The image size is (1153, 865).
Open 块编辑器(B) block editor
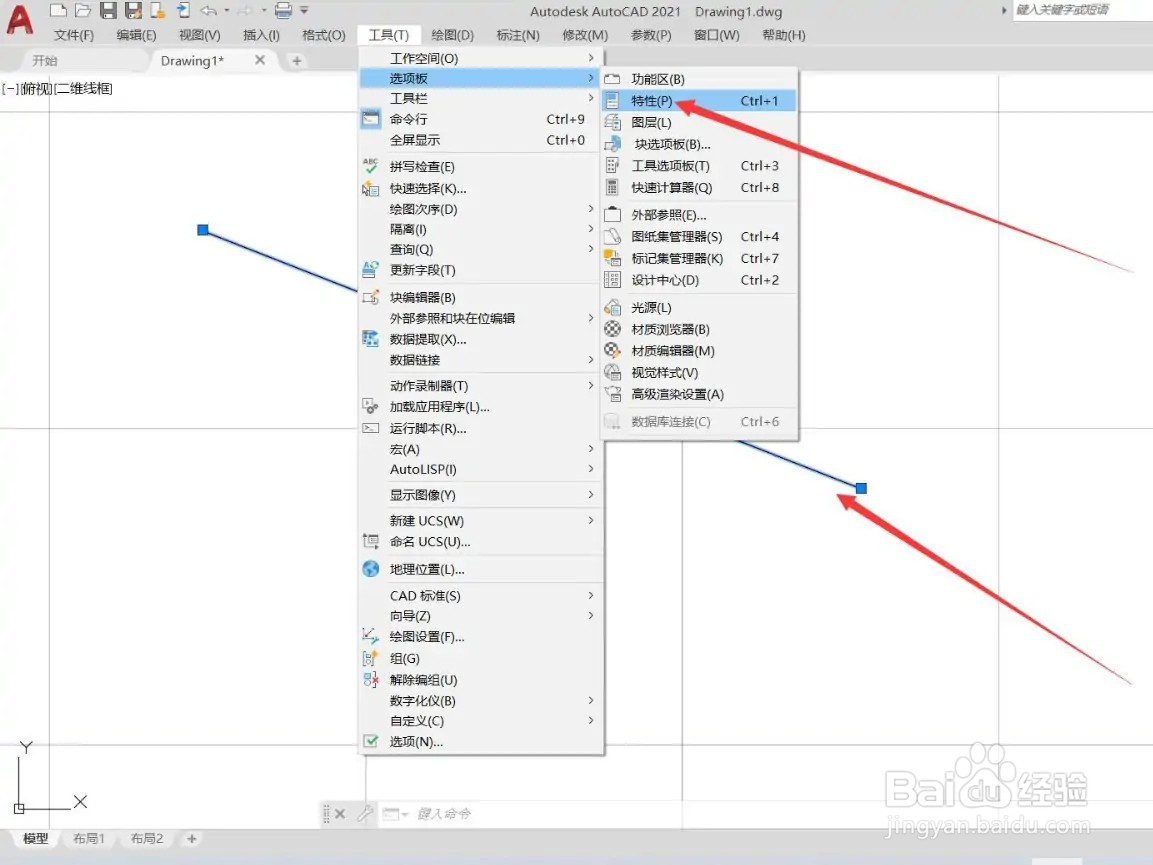click(x=482, y=297)
